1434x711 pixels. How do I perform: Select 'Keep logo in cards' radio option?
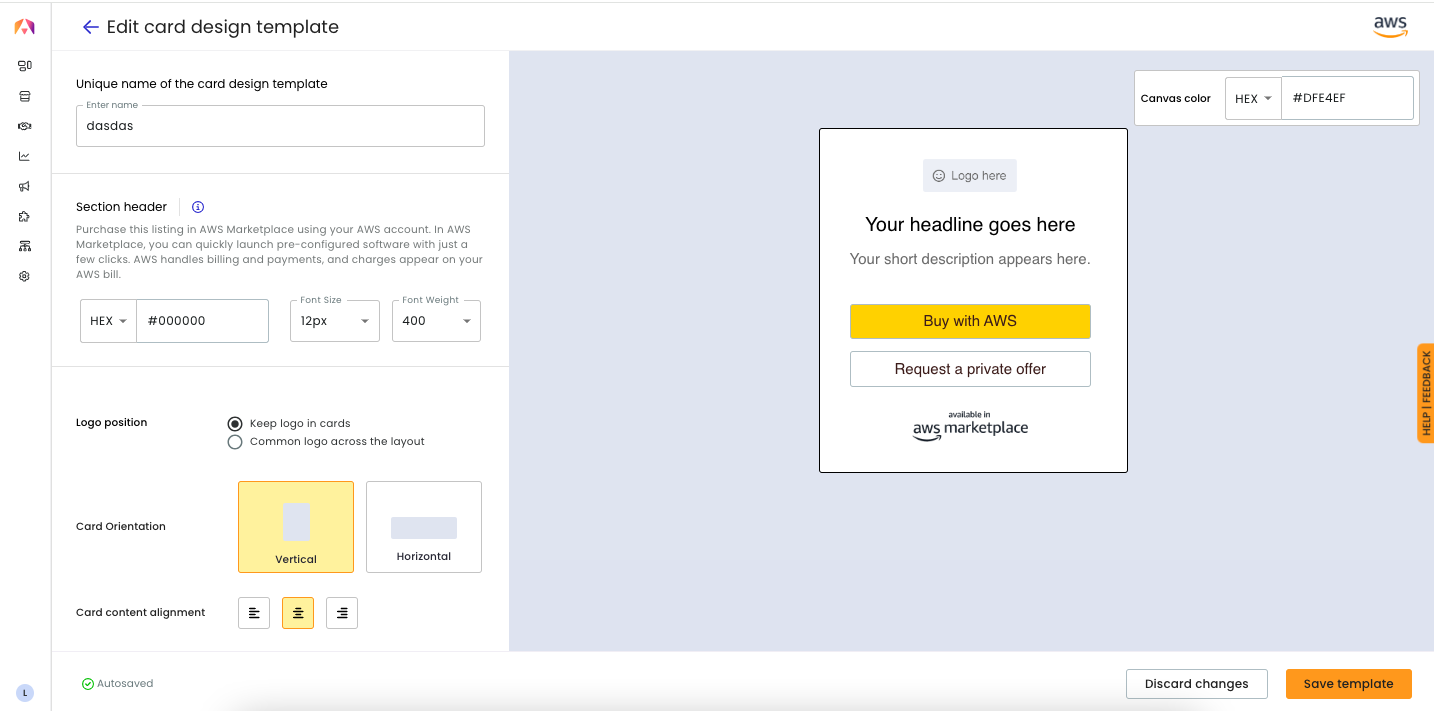(x=235, y=424)
